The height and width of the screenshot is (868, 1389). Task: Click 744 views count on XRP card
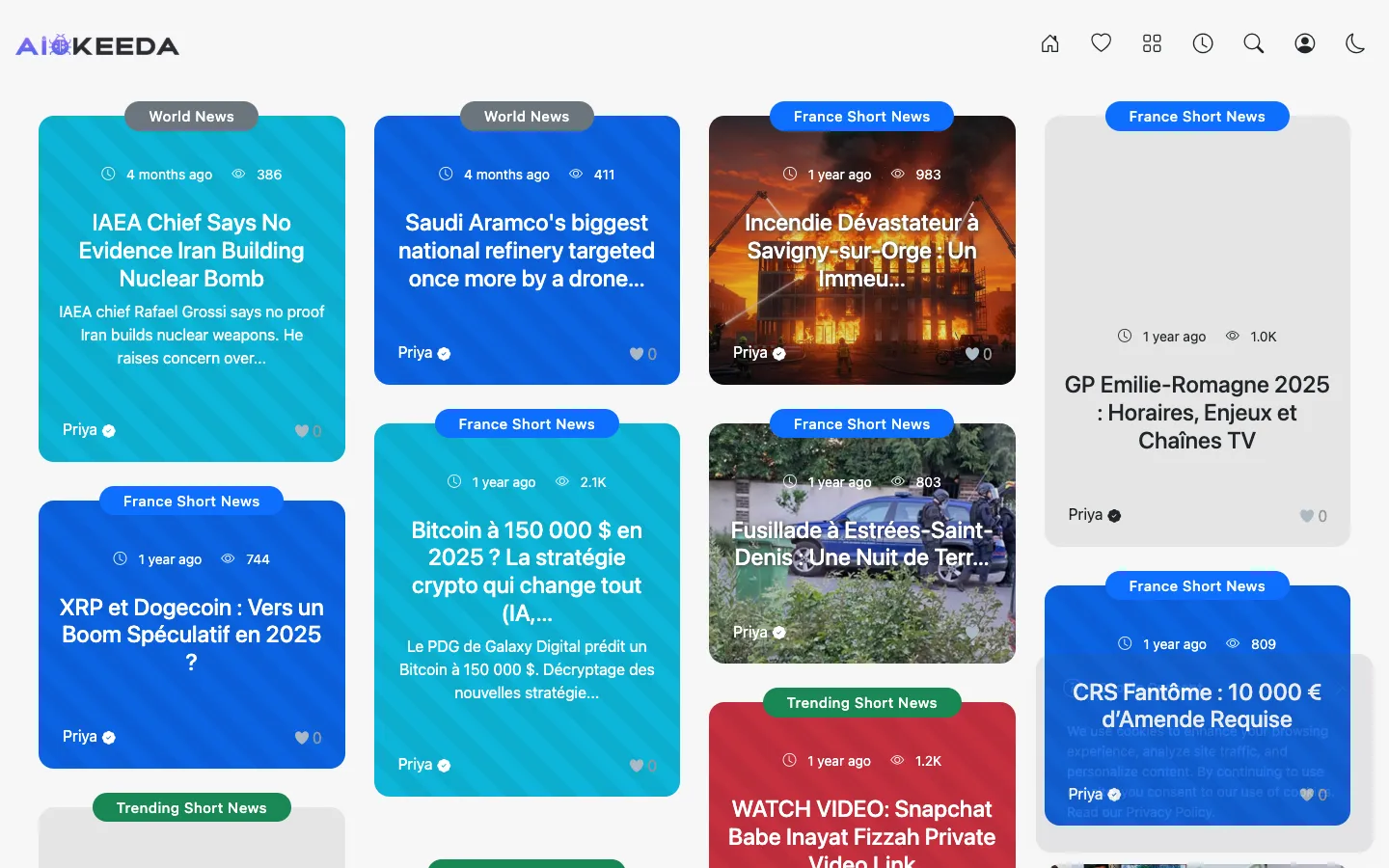coord(258,559)
